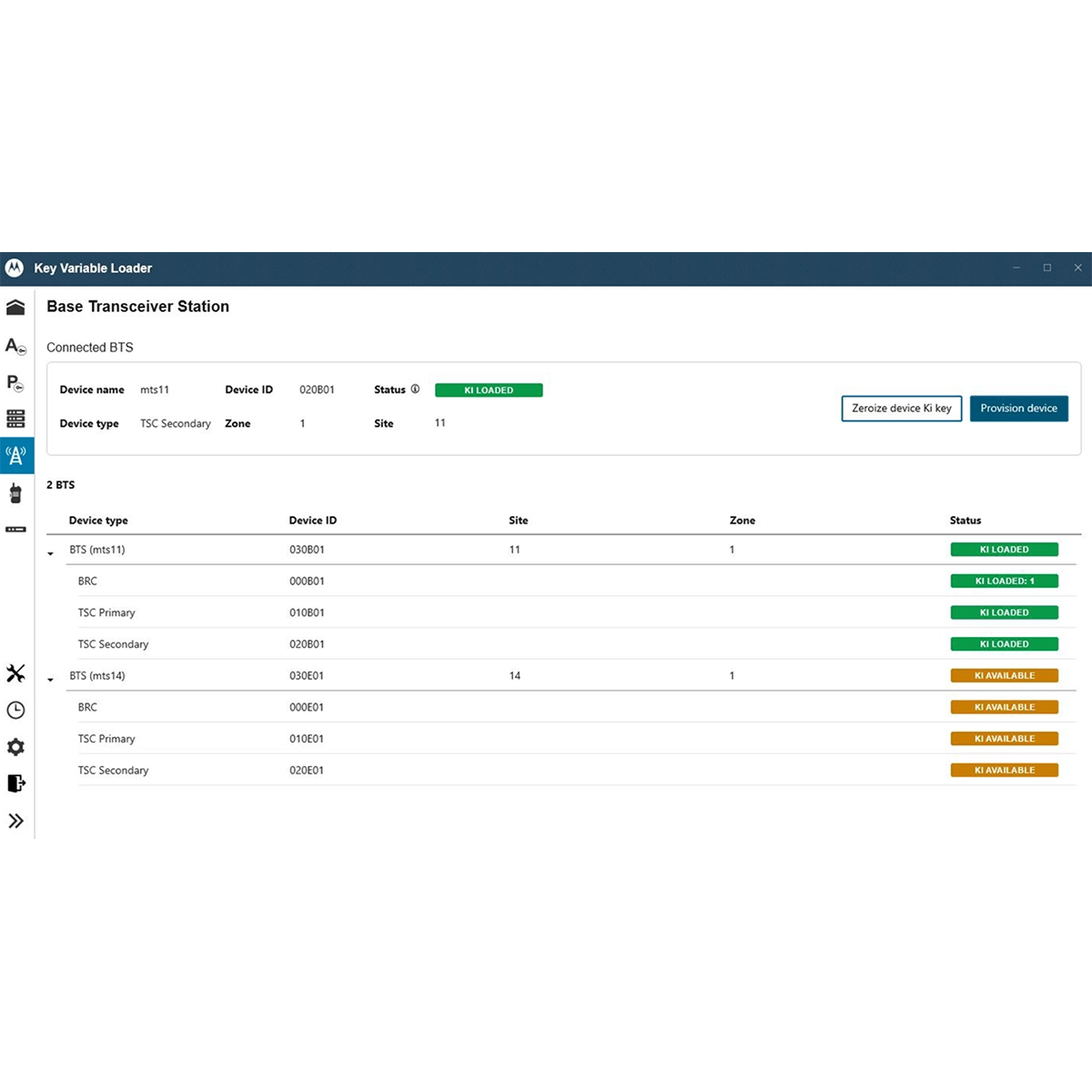Click KI LOADED badge in Connected BTS panel
The width and height of the screenshot is (1092, 1092).
489,390
